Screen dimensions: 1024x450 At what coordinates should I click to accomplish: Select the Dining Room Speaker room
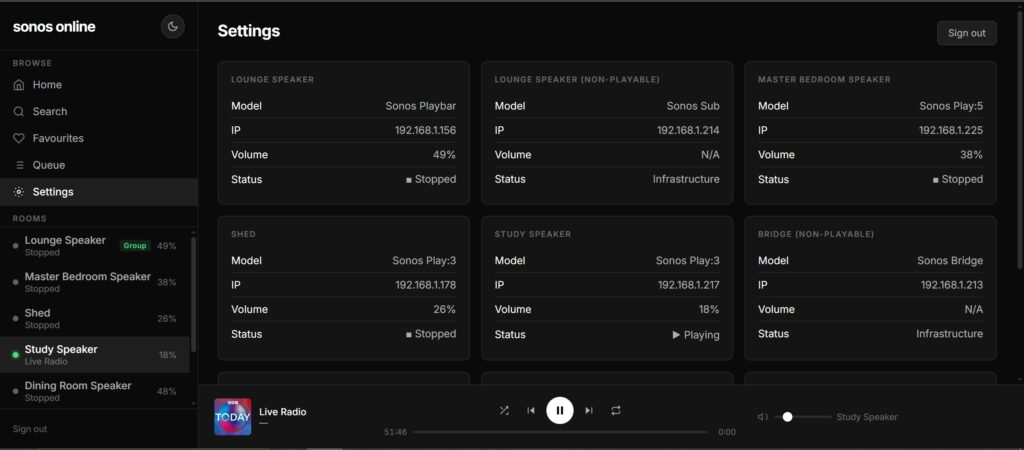(x=95, y=391)
